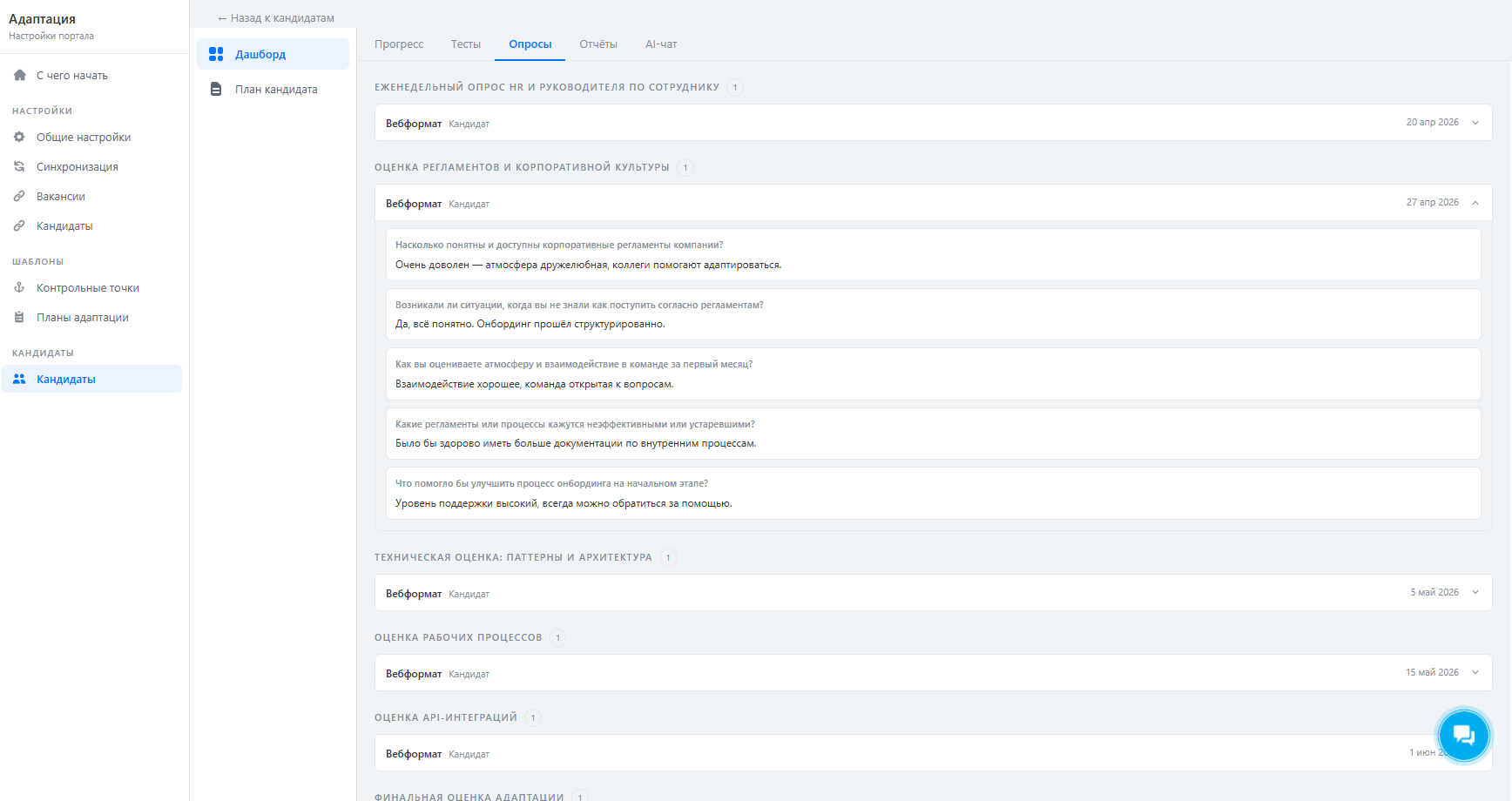Collapse the survey dated 27 апр 2026
Image resolution: width=1512 pixels, height=801 pixels.
(1475, 203)
